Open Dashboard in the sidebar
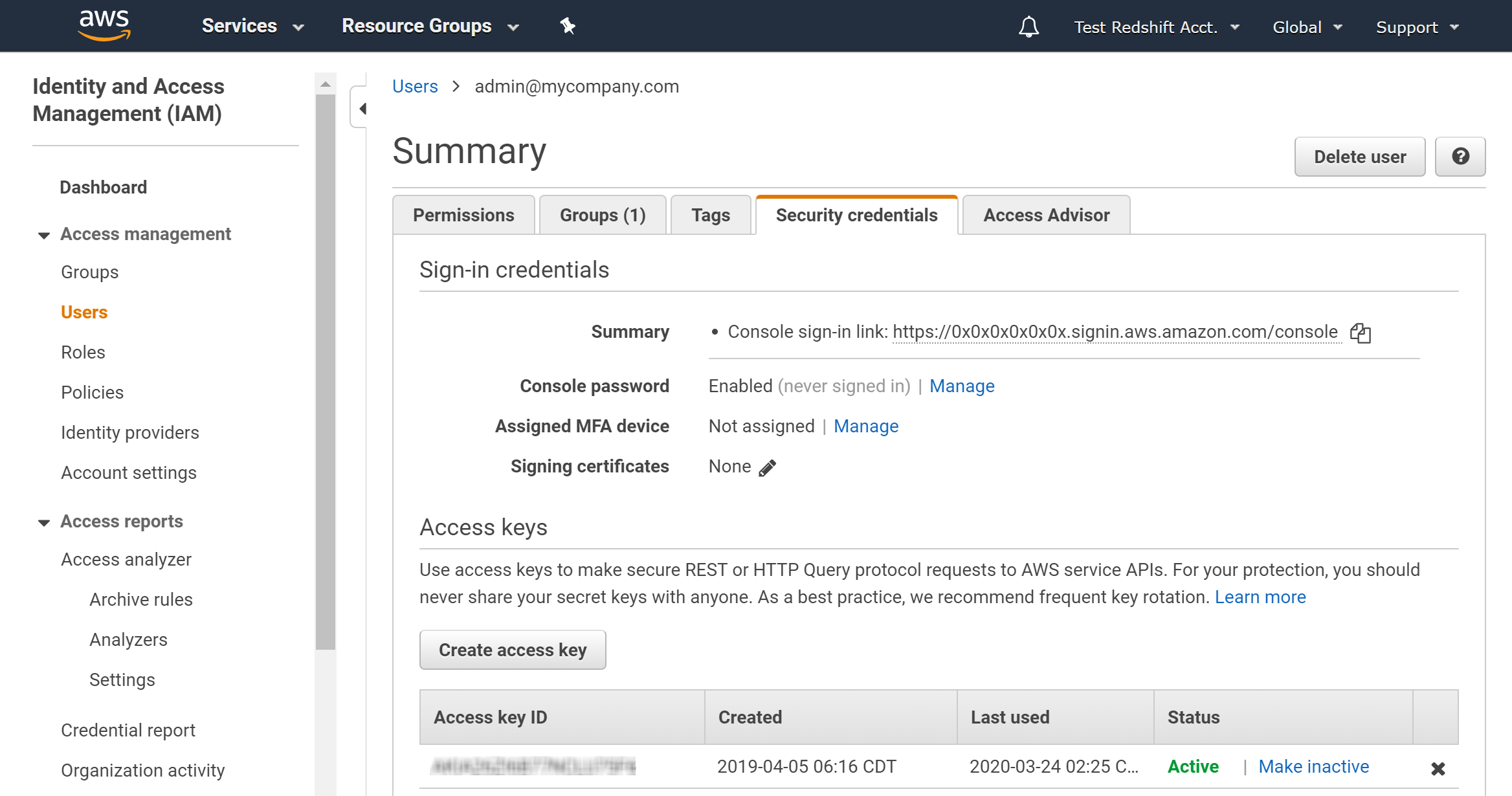Viewport: 1512px width, 796px height. (x=104, y=187)
